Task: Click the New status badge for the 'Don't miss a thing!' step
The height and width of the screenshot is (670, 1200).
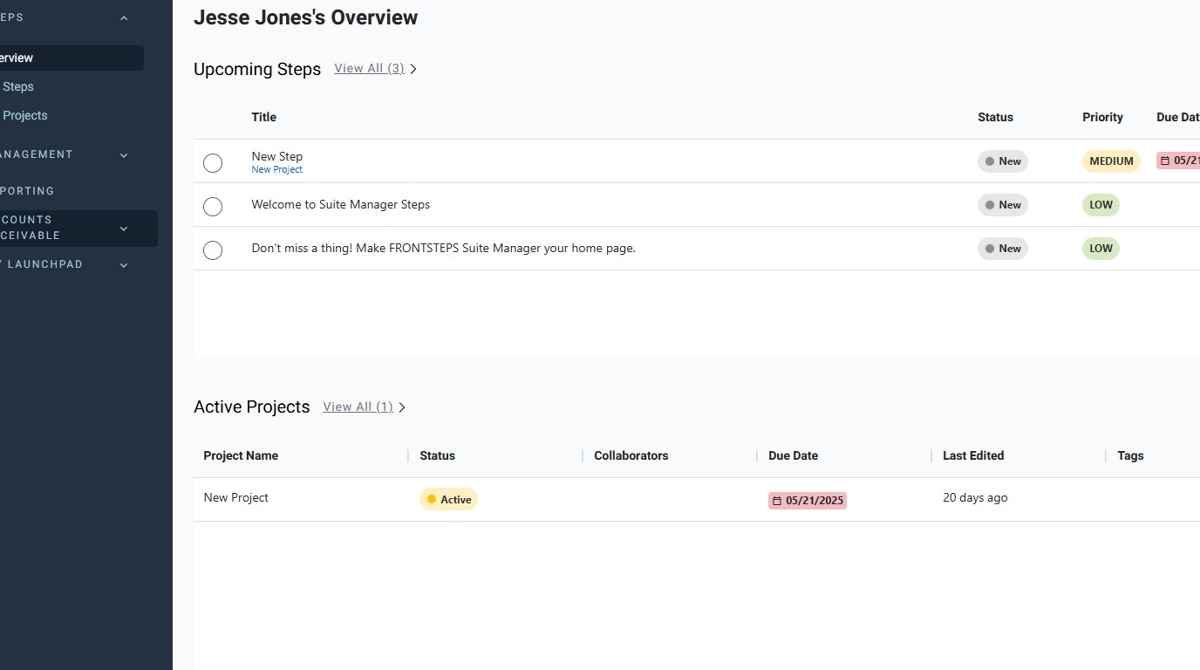Action: click(x=1002, y=248)
